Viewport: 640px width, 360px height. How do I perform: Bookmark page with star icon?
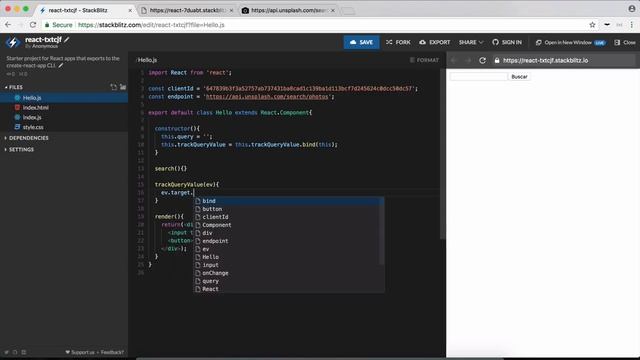coord(592,25)
